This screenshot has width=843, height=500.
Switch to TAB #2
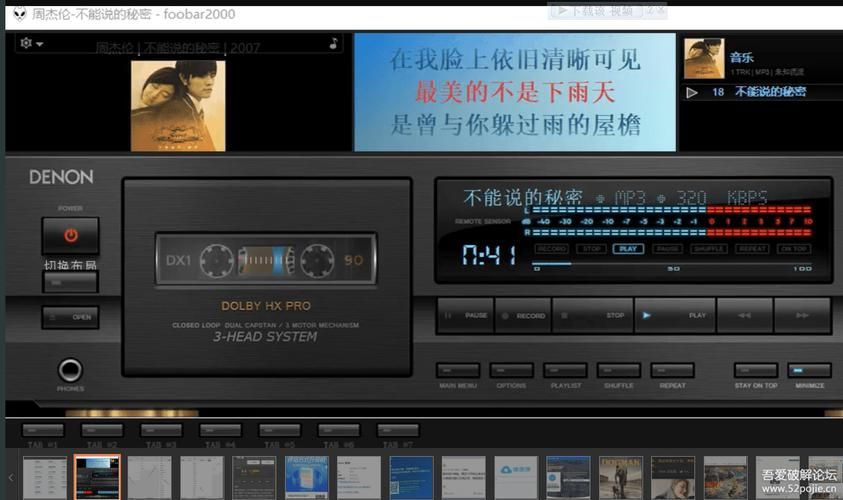click(x=102, y=431)
